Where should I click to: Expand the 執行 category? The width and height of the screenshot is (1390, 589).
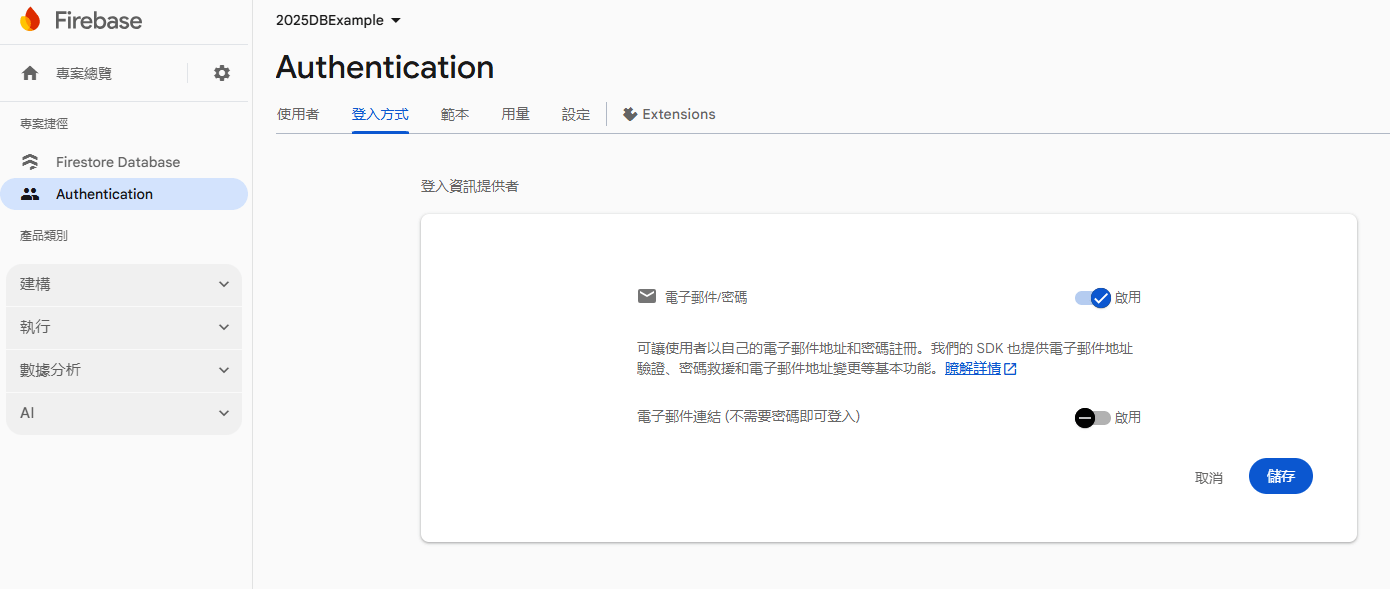point(124,327)
